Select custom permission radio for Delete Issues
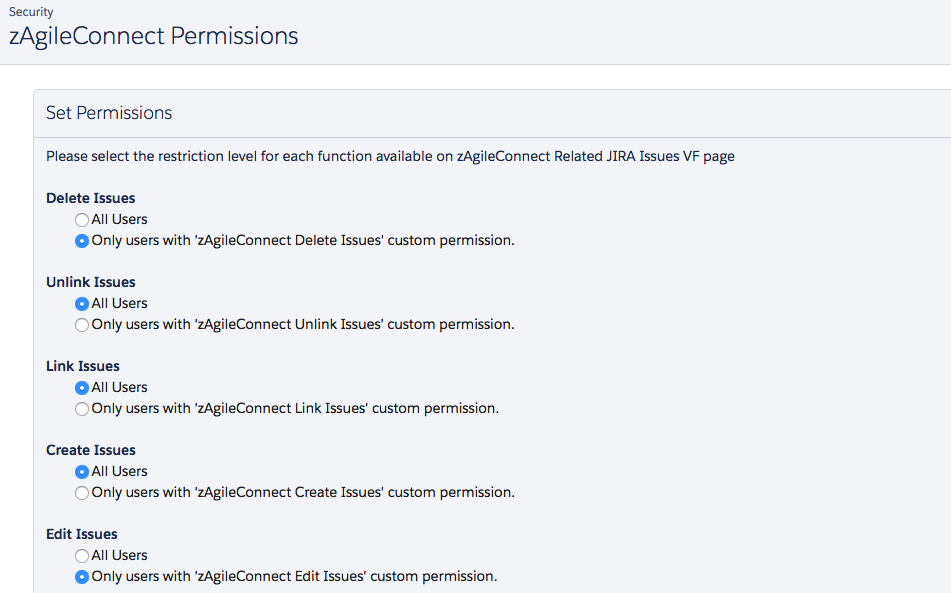 [82, 241]
